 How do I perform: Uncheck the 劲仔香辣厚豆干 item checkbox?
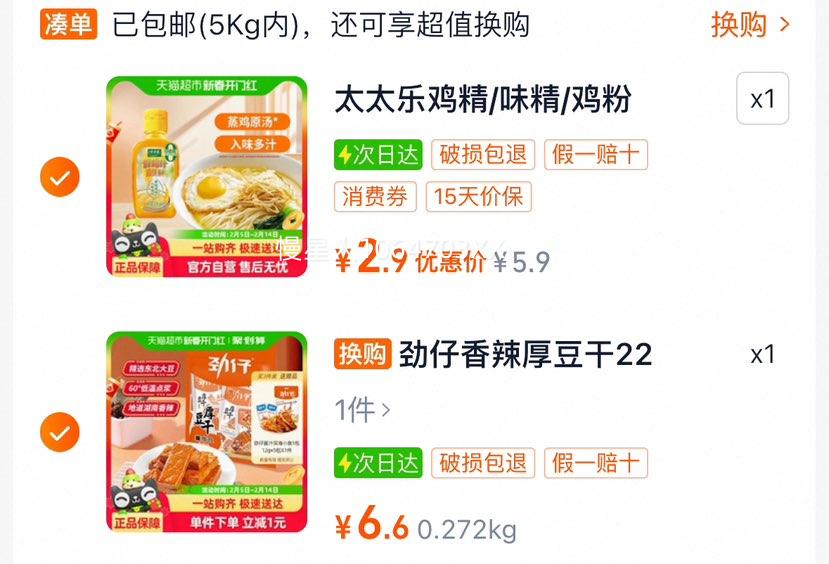[x=60, y=432]
